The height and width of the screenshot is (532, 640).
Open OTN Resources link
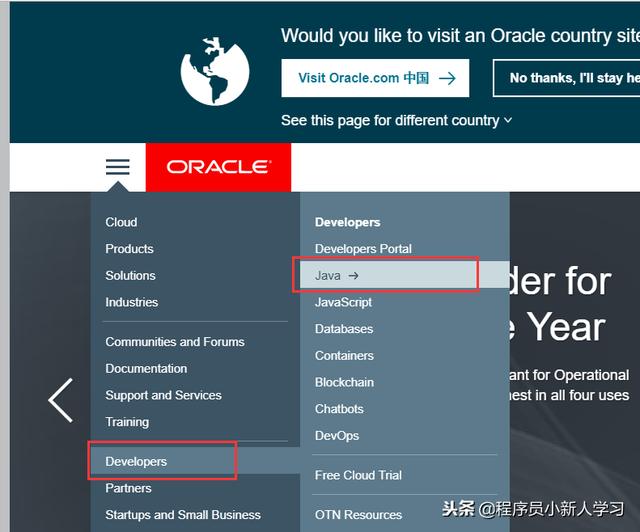[x=358, y=515]
